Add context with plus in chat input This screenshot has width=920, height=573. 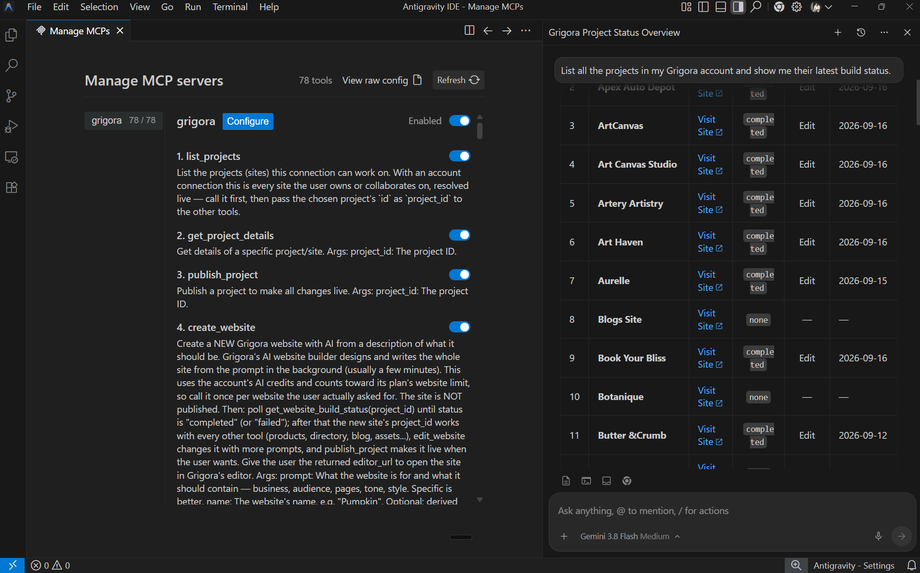pos(564,536)
